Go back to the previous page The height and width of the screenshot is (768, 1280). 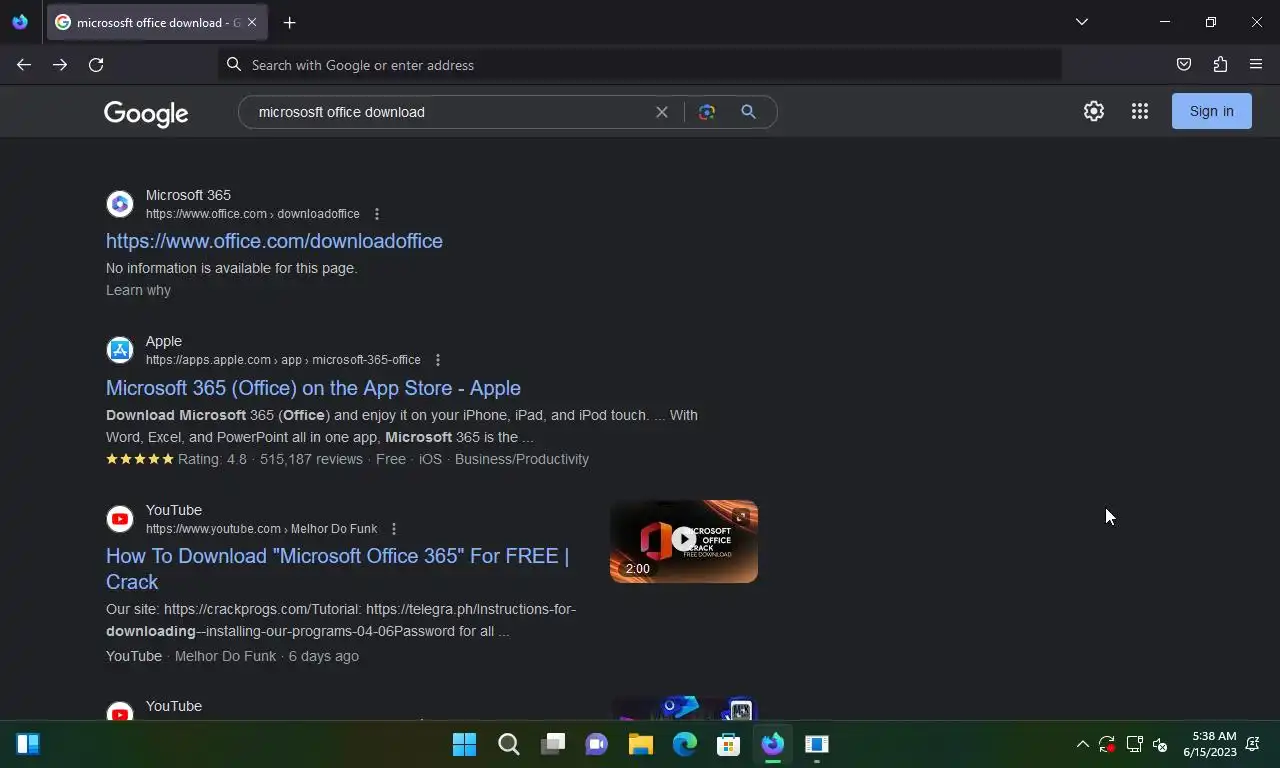pyautogui.click(x=24, y=65)
